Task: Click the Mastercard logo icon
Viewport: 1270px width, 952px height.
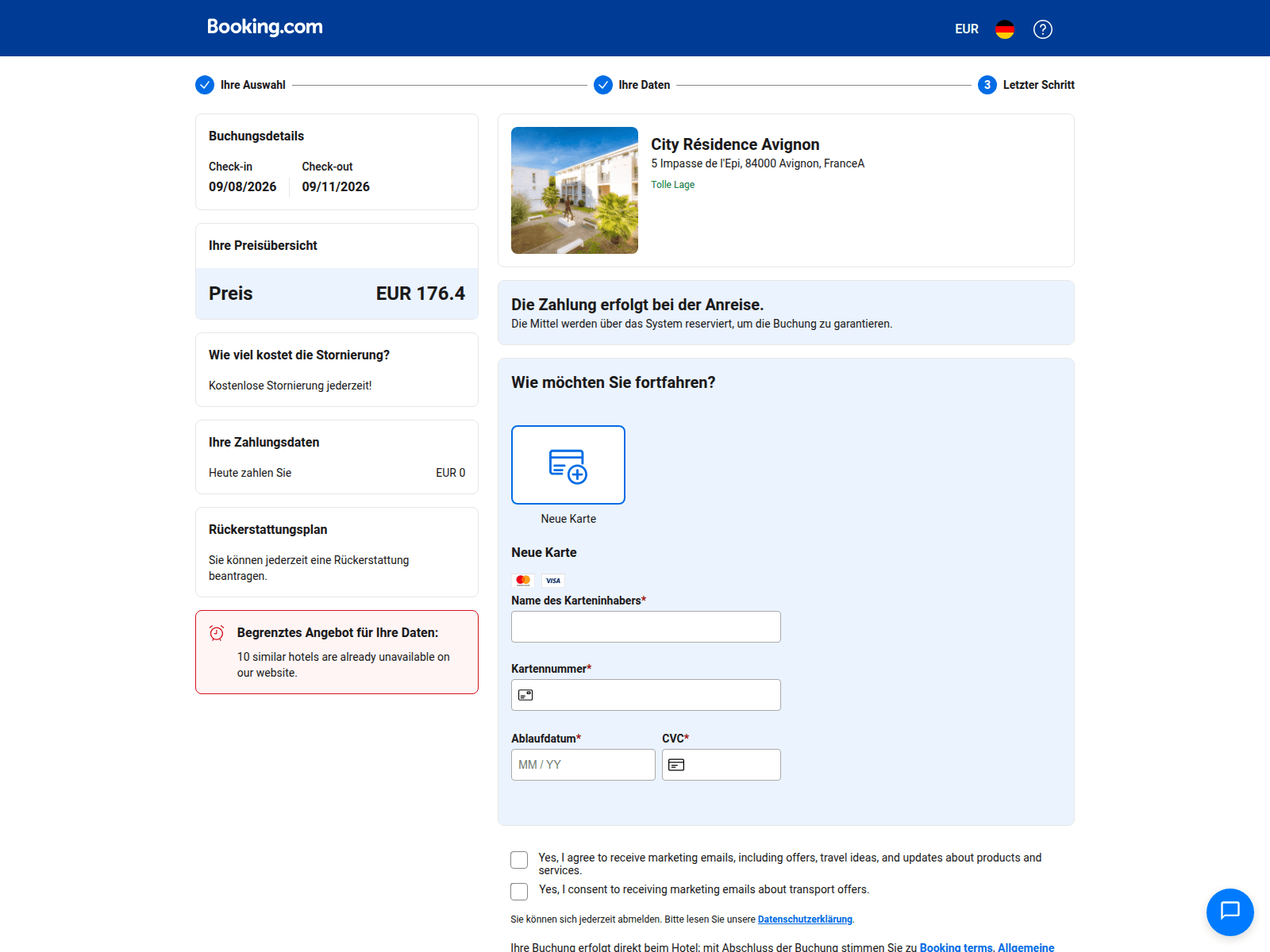Action: click(x=523, y=581)
